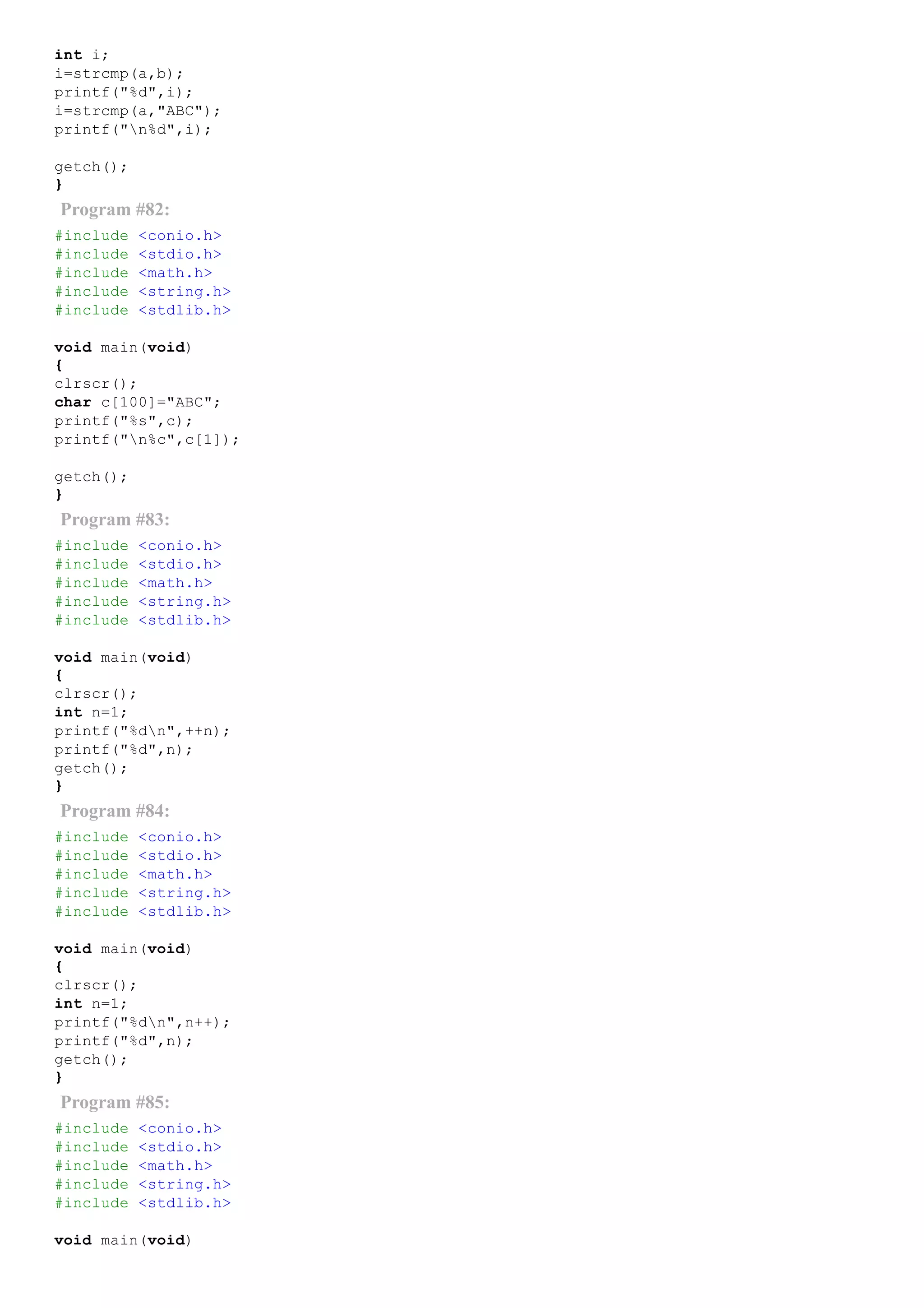Image resolution: width=924 pixels, height=1308 pixels.
Task: Click '#include <math.h>' under Program #82
Action: 134,274
